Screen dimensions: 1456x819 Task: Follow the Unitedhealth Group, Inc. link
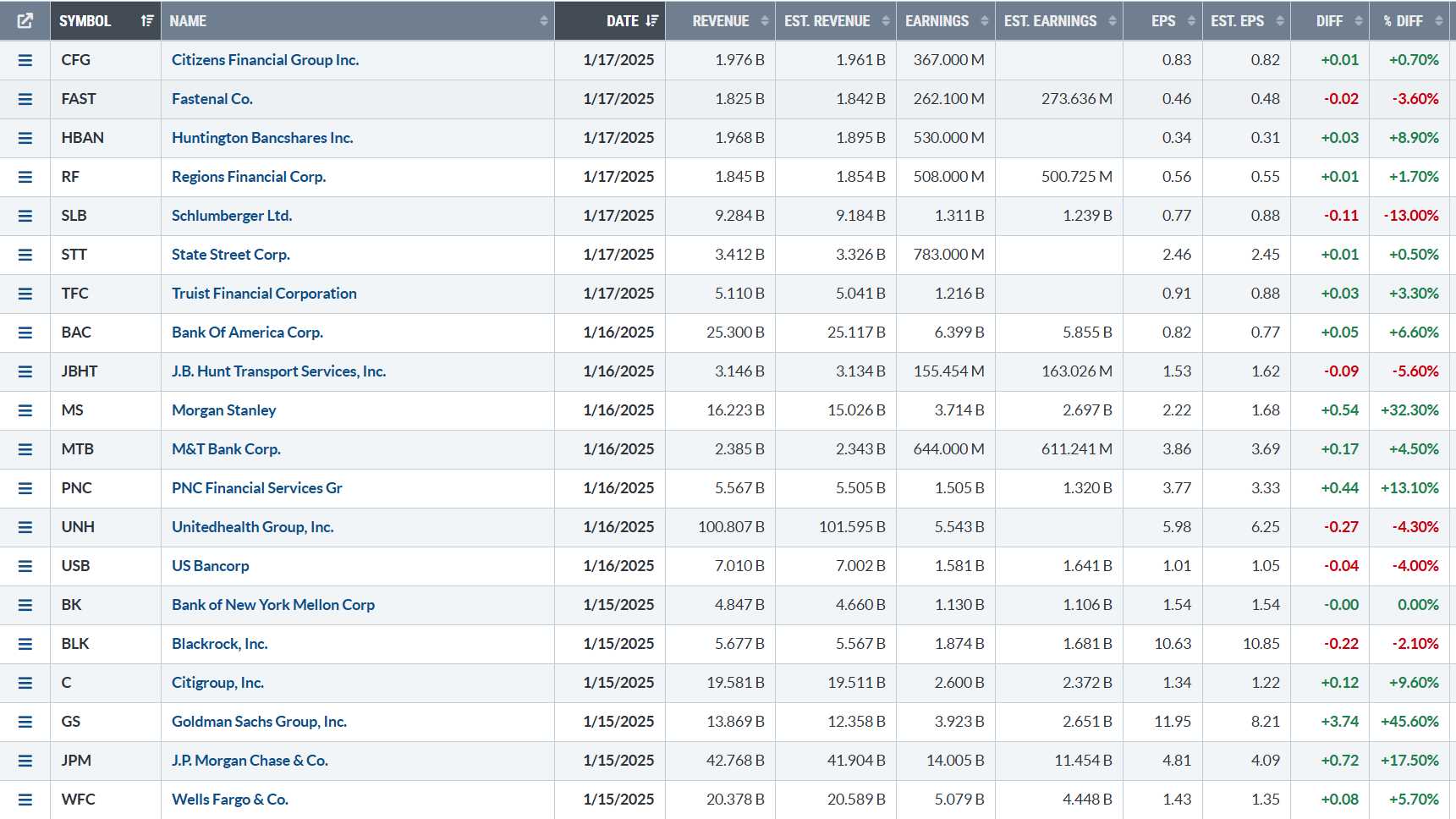(252, 527)
